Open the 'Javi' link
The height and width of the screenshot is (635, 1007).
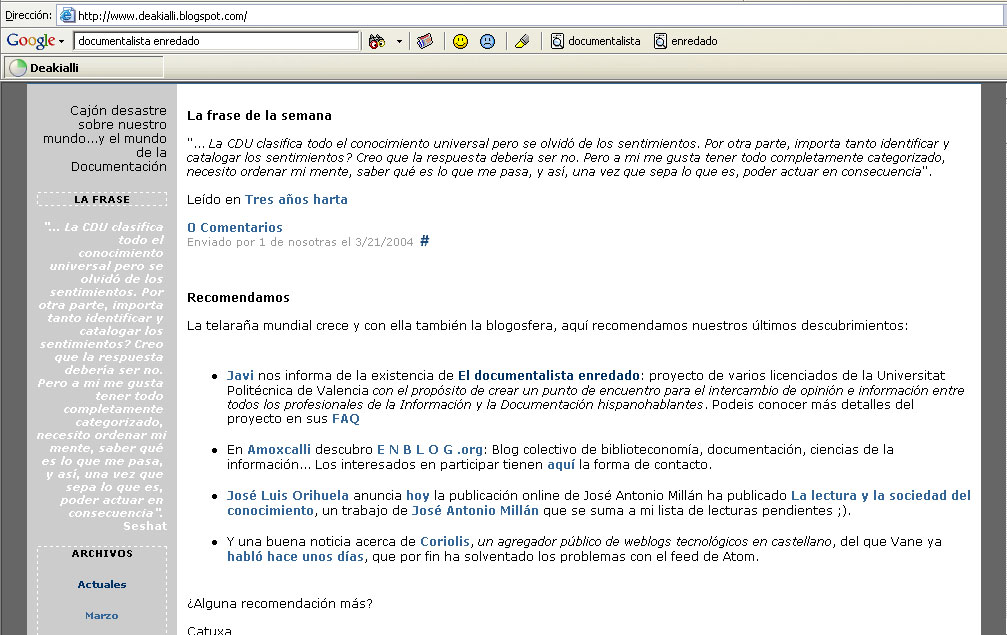pyautogui.click(x=240, y=376)
